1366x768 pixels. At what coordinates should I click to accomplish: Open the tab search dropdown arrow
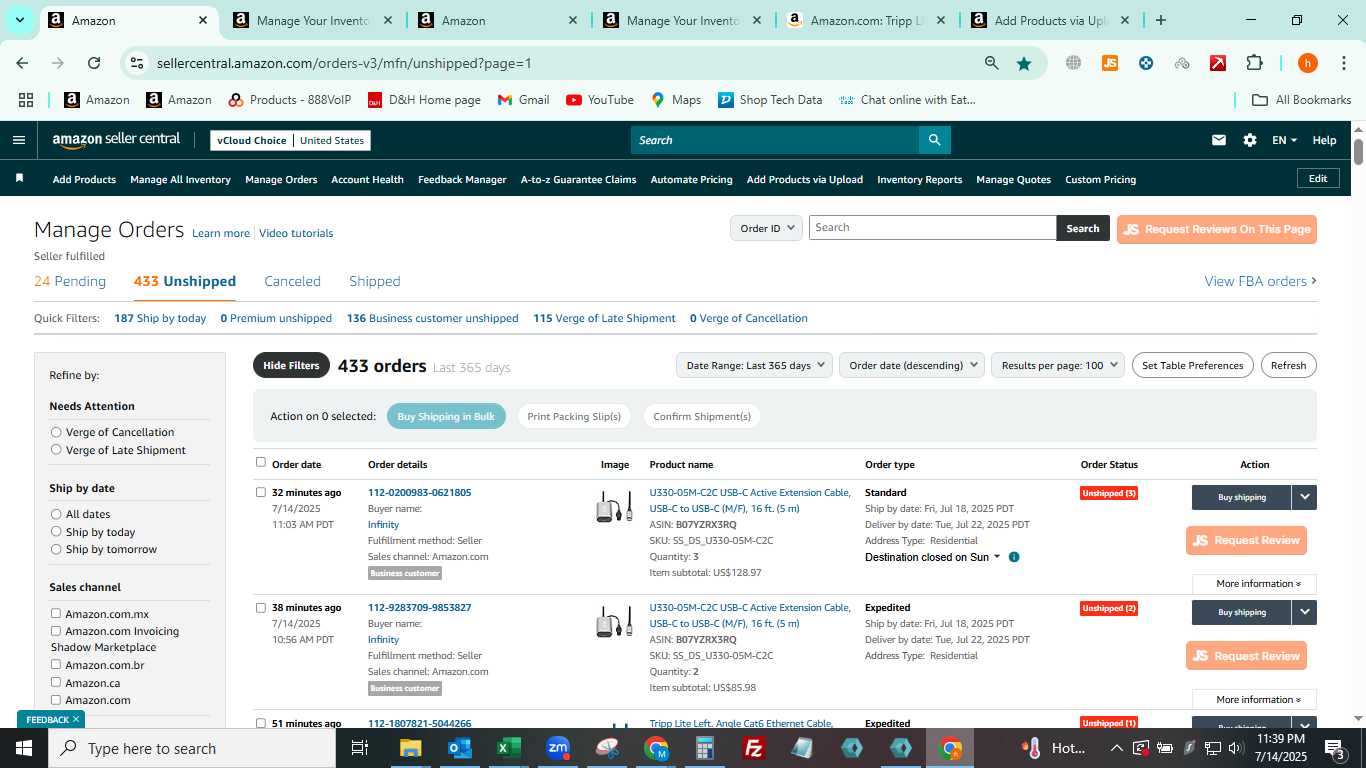19,20
